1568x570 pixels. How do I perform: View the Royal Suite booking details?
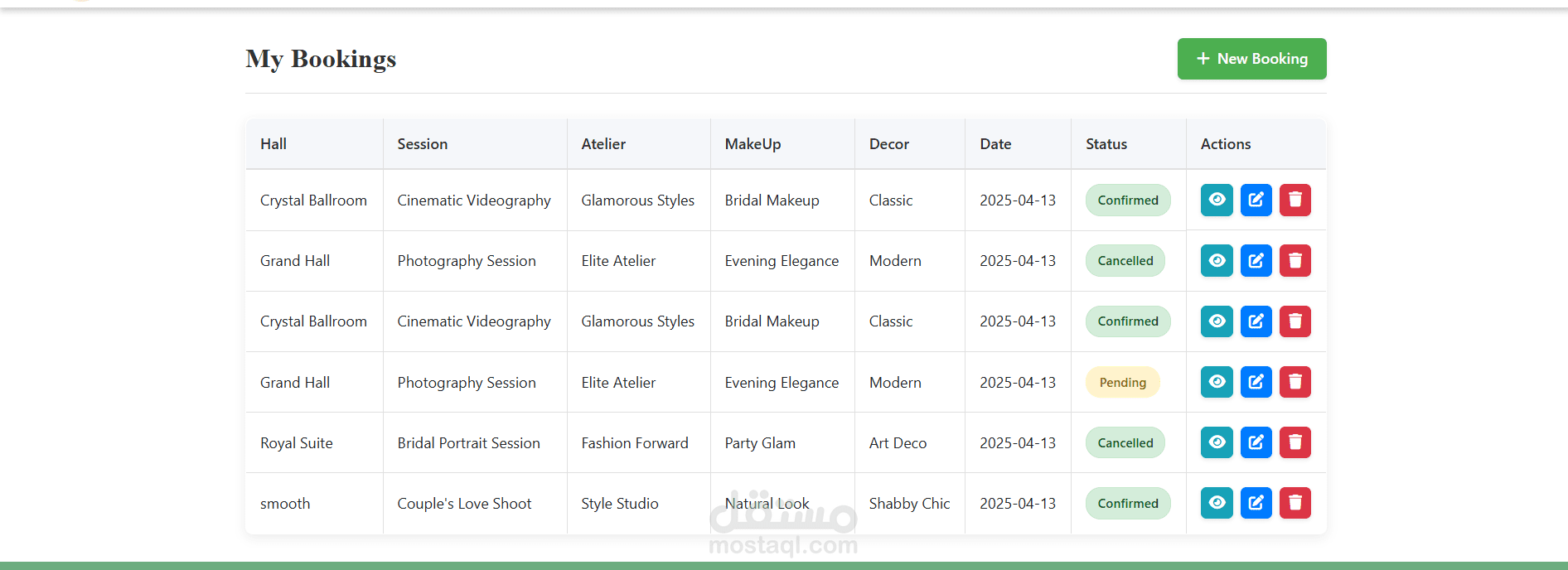(x=1217, y=442)
